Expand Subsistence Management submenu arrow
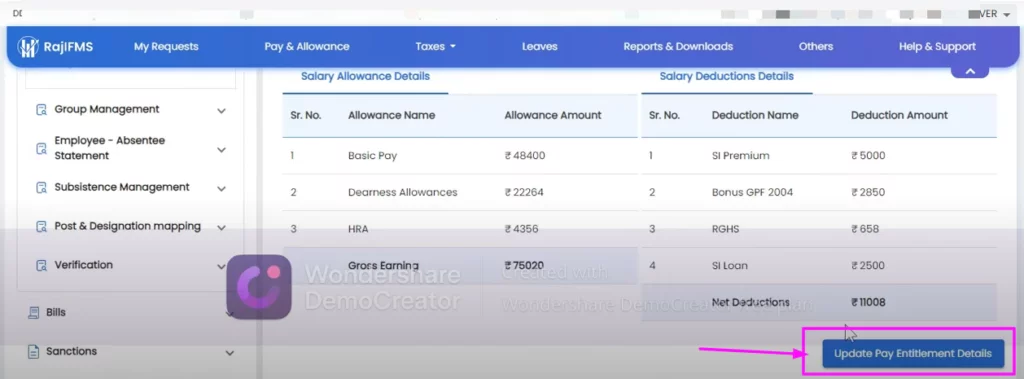The width and height of the screenshot is (1024, 379). [x=221, y=189]
